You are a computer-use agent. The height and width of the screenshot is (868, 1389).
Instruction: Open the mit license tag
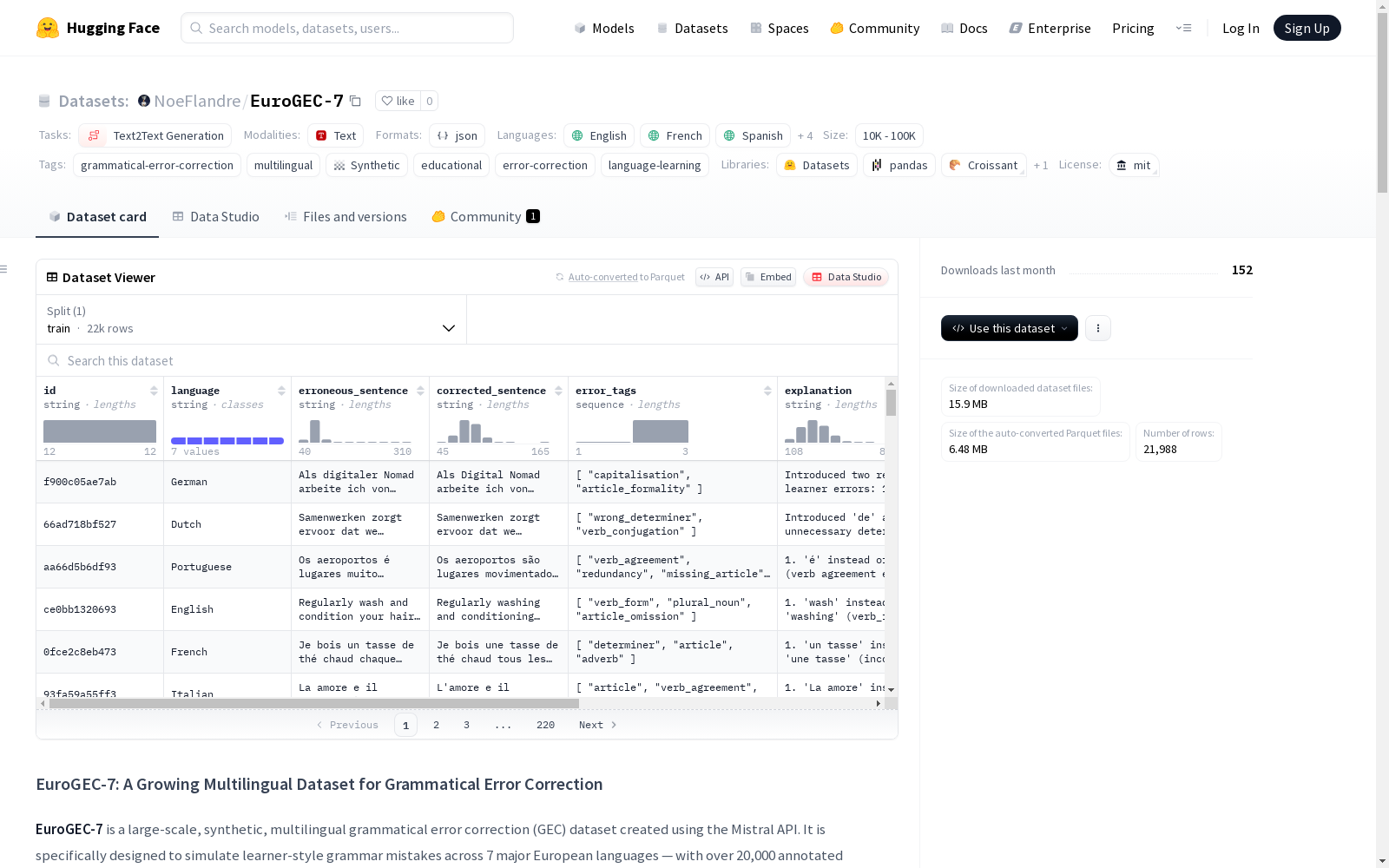1134,165
